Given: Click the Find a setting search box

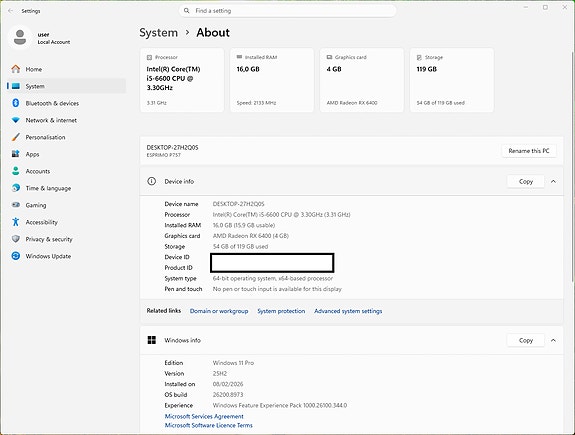Looking at the screenshot, I should coord(287,11).
